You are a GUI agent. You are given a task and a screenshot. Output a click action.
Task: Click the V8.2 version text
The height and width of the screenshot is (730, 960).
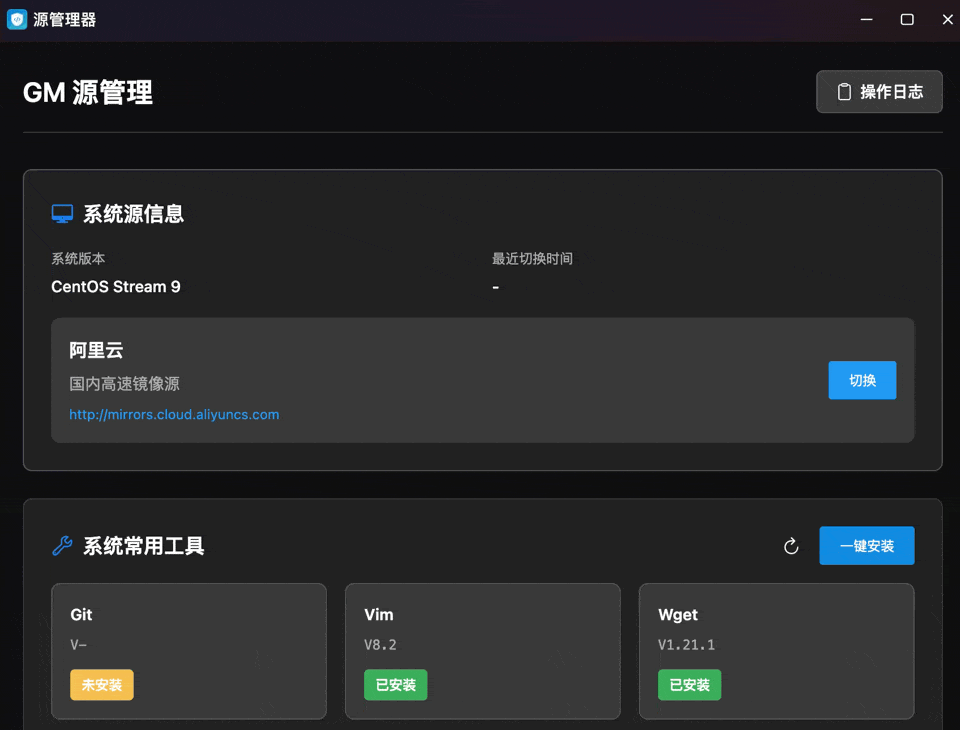[380, 645]
